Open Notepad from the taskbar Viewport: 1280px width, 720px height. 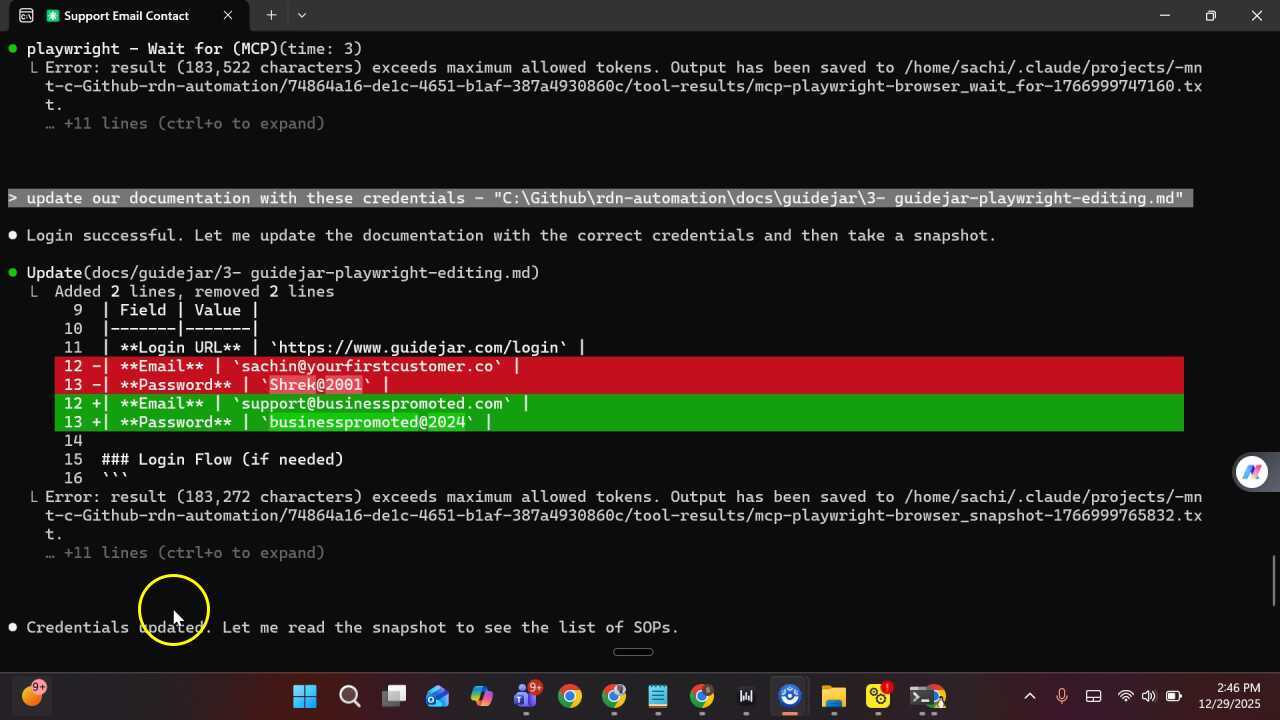658,696
